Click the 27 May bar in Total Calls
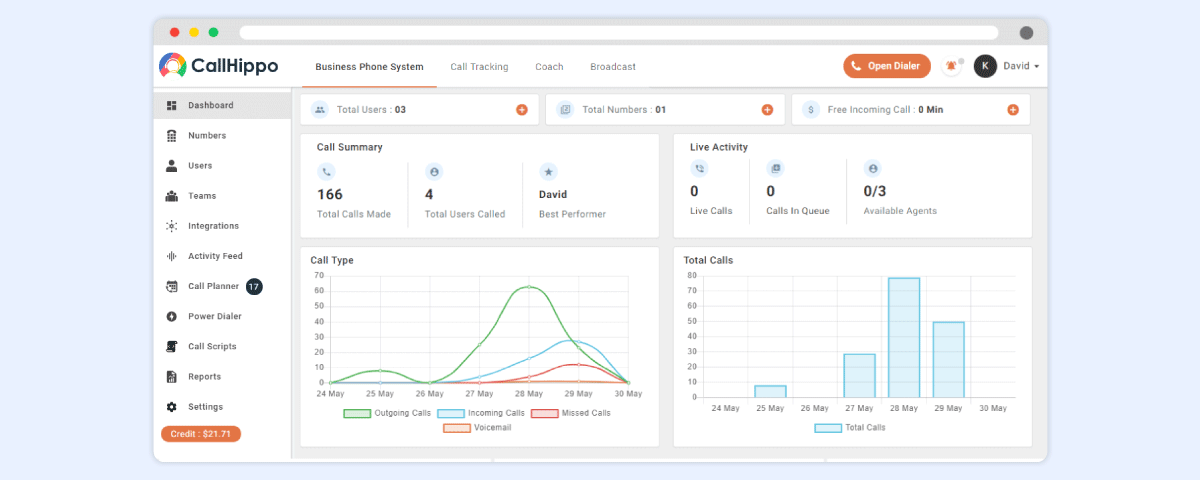The image size is (1200, 480). (859, 375)
